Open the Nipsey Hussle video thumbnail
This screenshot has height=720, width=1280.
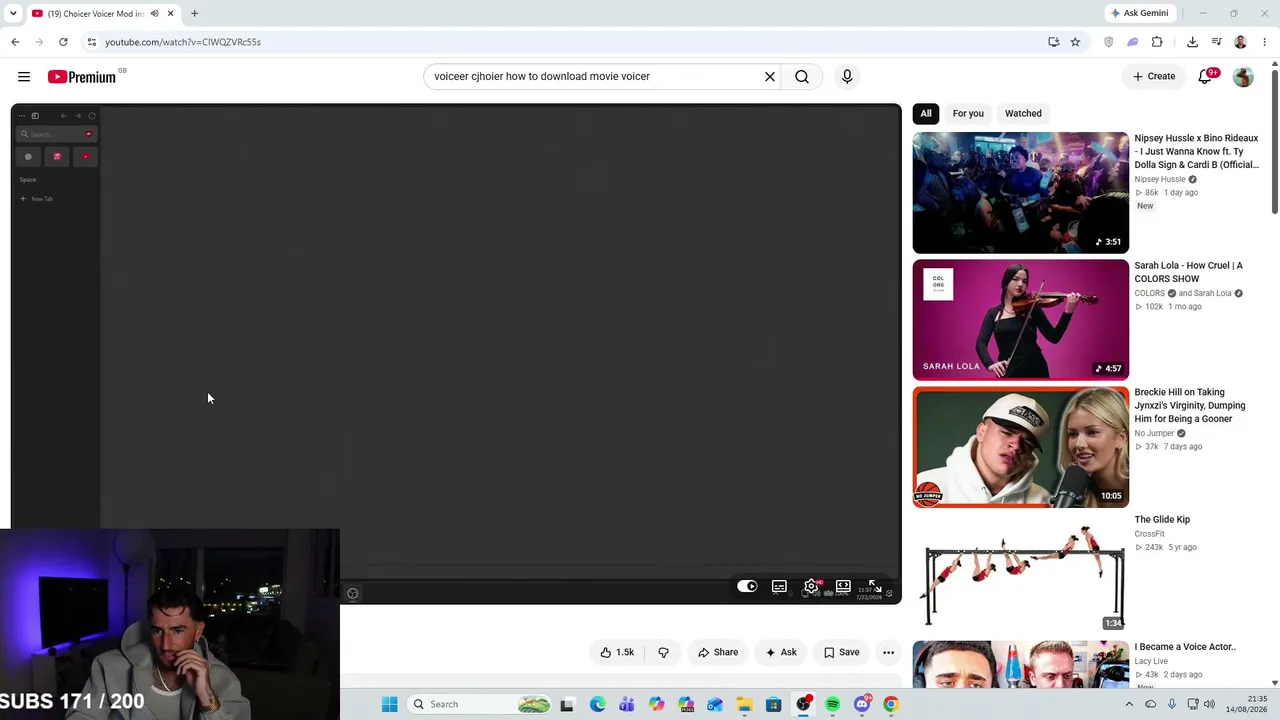(1021, 193)
